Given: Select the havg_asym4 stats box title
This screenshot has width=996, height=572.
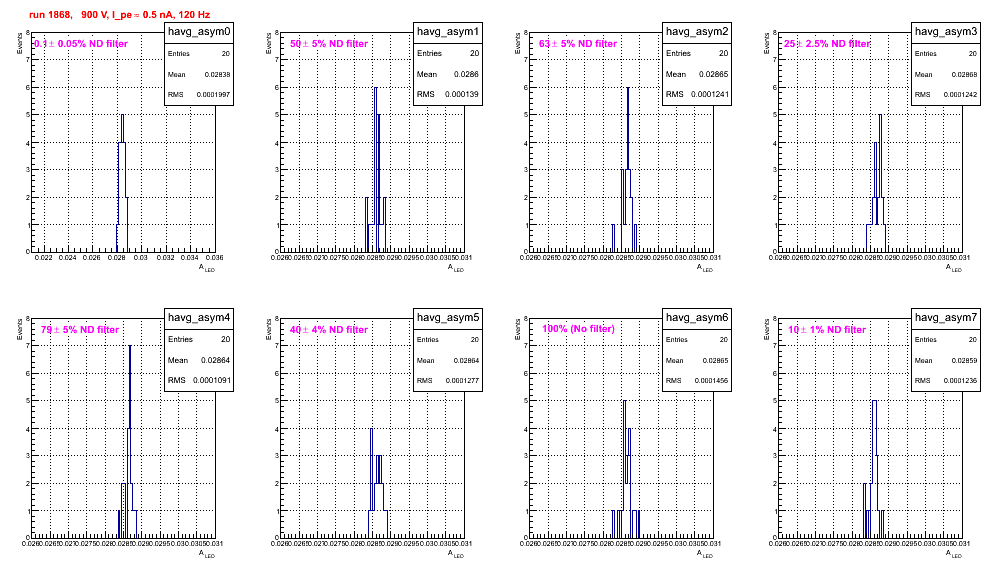Looking at the screenshot, I should (199, 318).
